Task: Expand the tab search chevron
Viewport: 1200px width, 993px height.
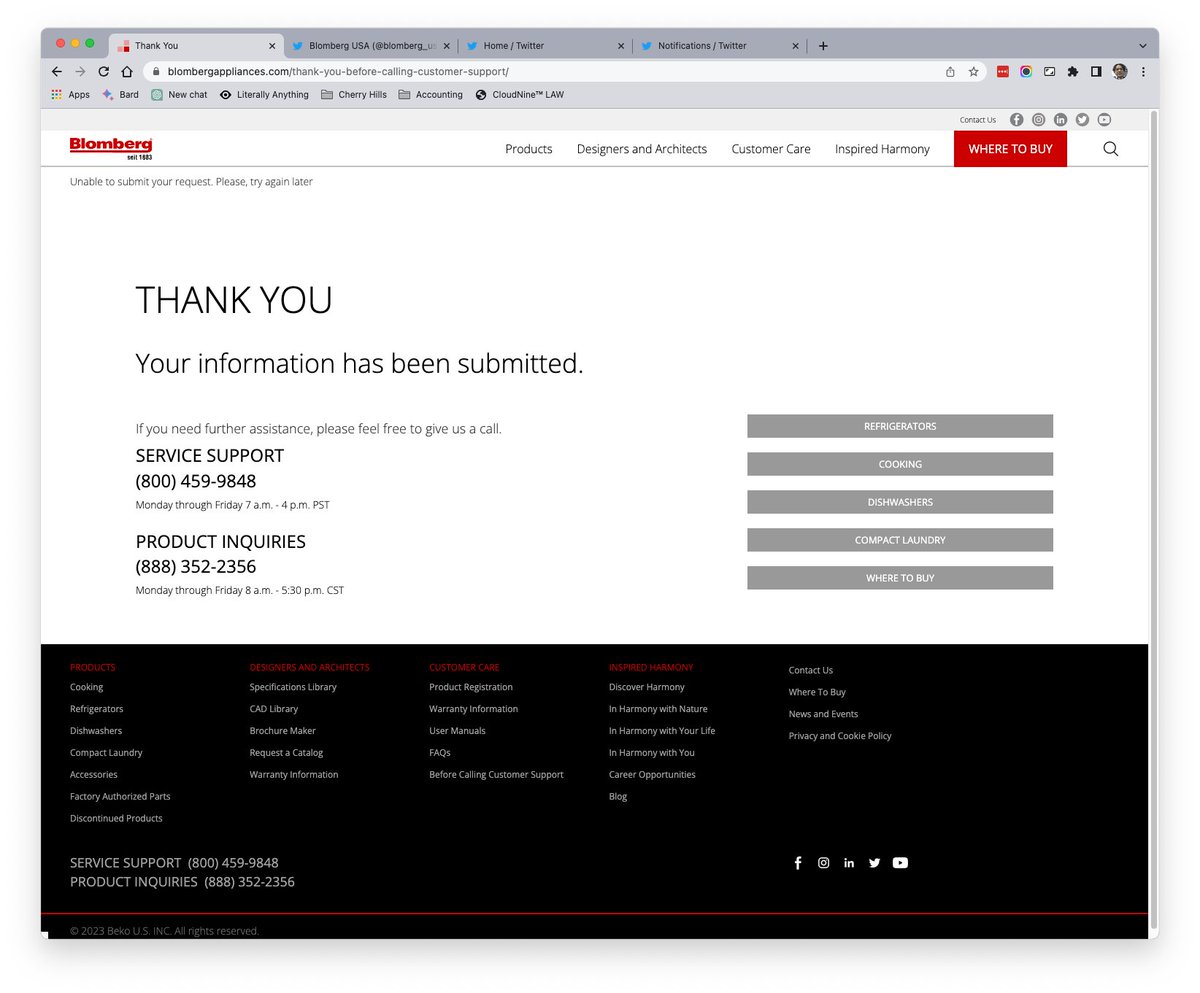Action: click(1143, 46)
